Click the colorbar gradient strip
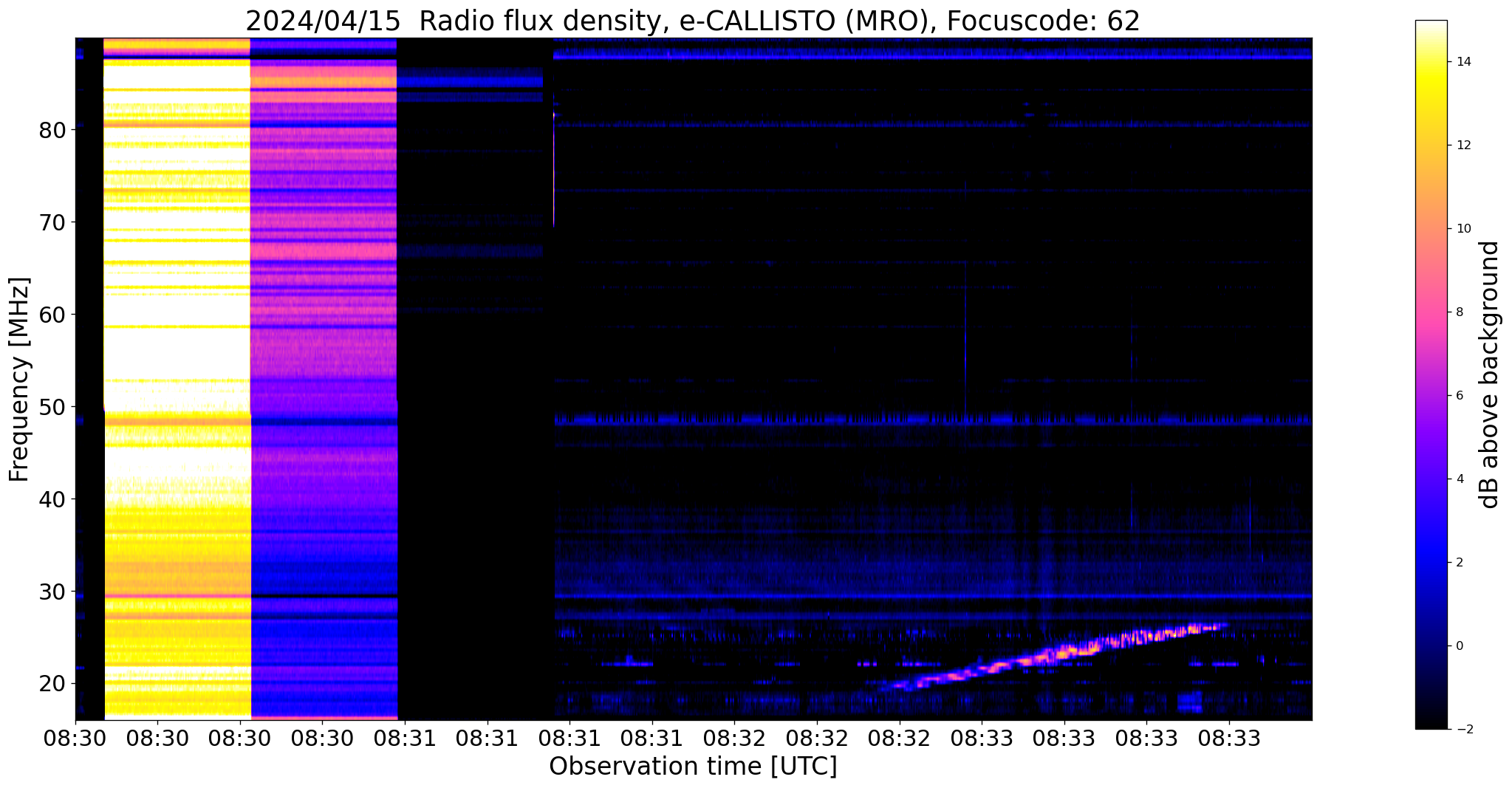 click(1431, 374)
